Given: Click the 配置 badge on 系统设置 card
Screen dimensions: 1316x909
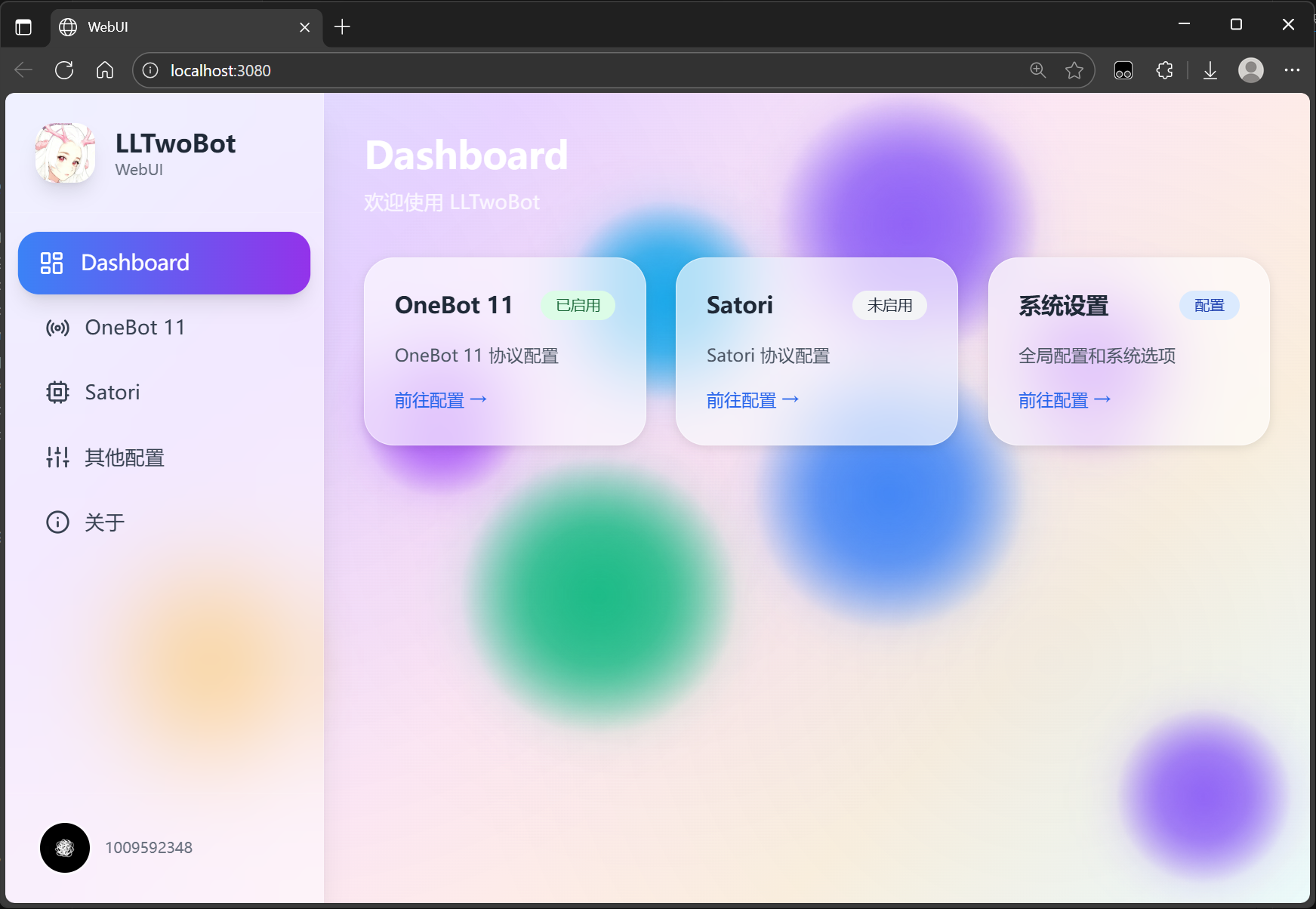Looking at the screenshot, I should tap(1209, 305).
